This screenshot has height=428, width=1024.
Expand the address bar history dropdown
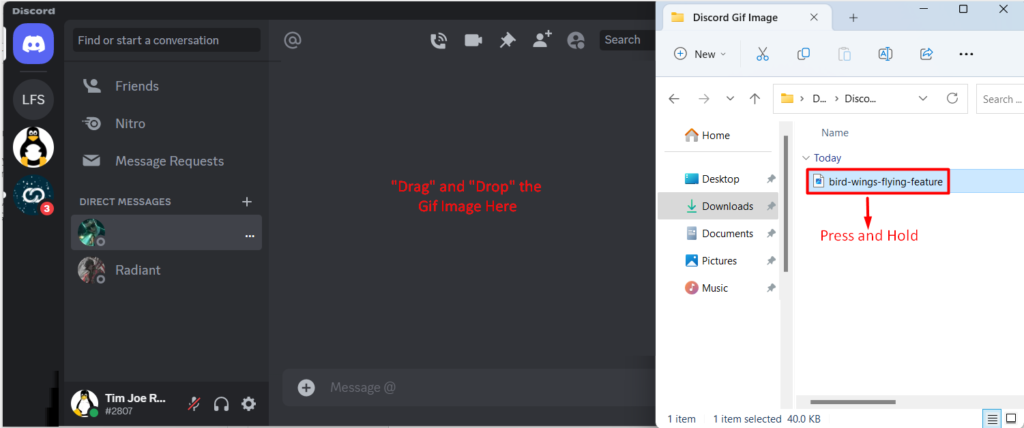(923, 99)
